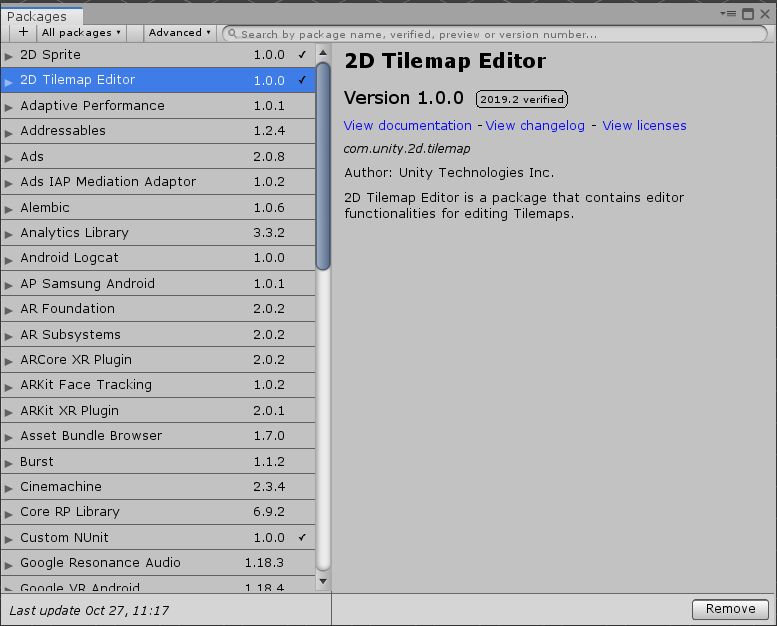777x626 pixels.
Task: Expand the 2D Sprite package arrow
Action: tap(8, 56)
